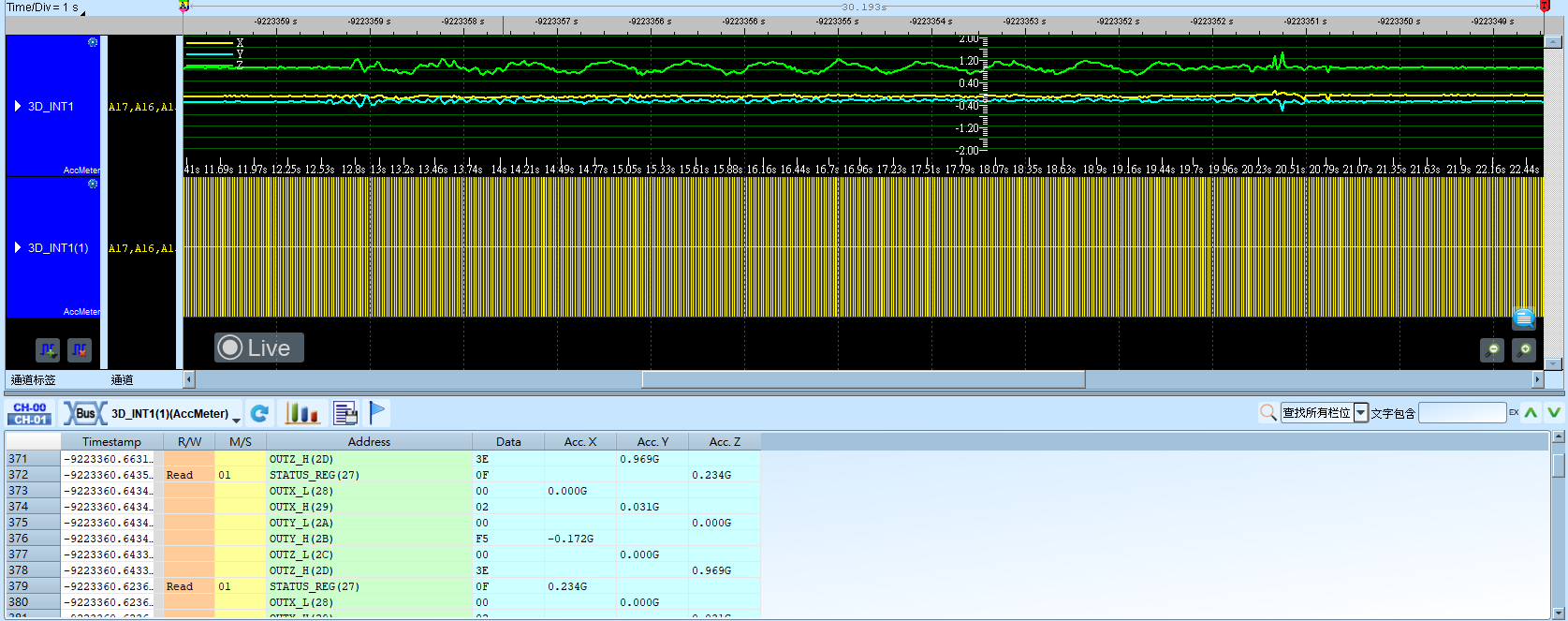Click the Data column header
The width and height of the screenshot is (1568, 621).
(508, 441)
